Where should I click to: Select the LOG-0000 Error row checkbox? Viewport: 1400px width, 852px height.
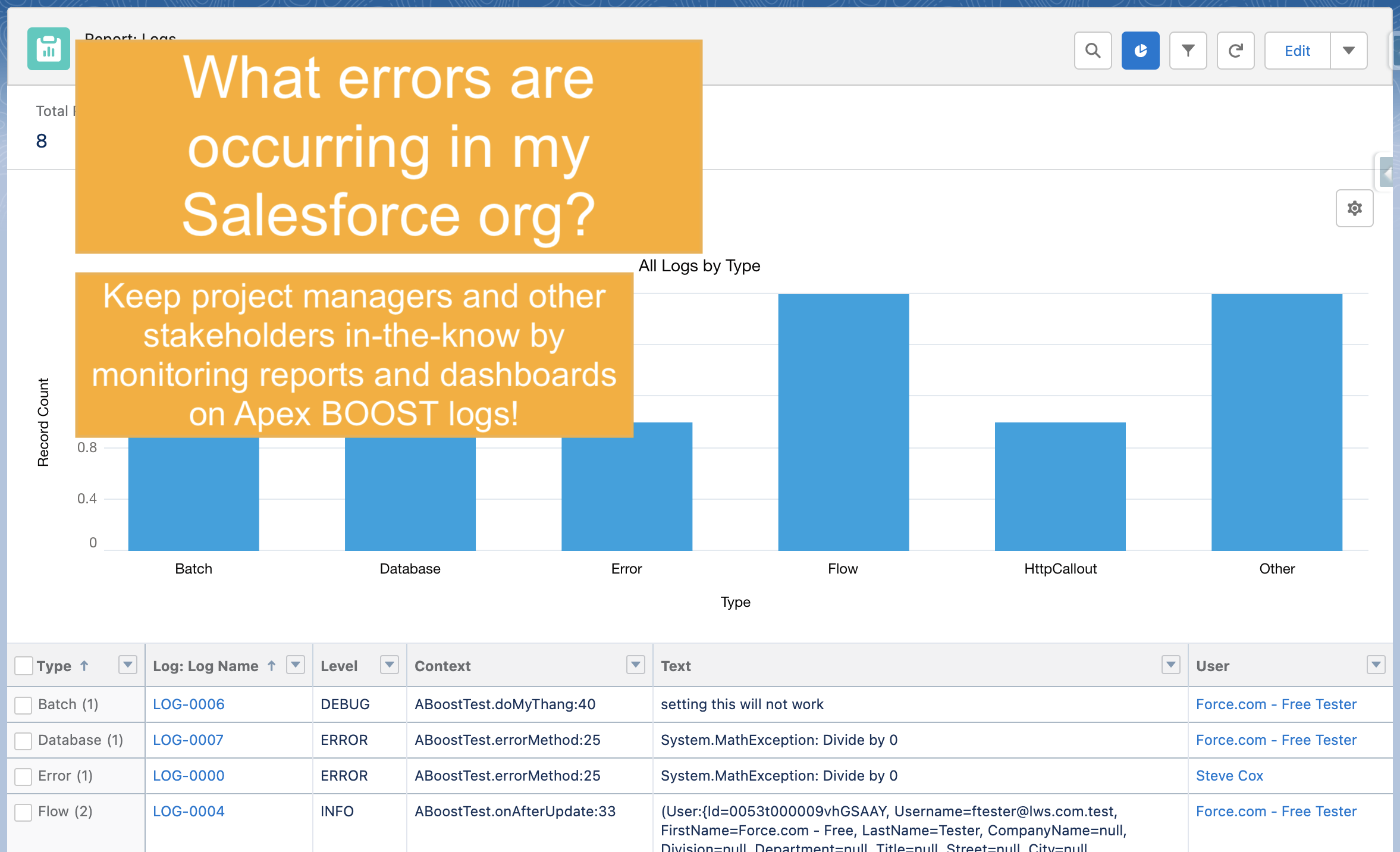[x=23, y=776]
